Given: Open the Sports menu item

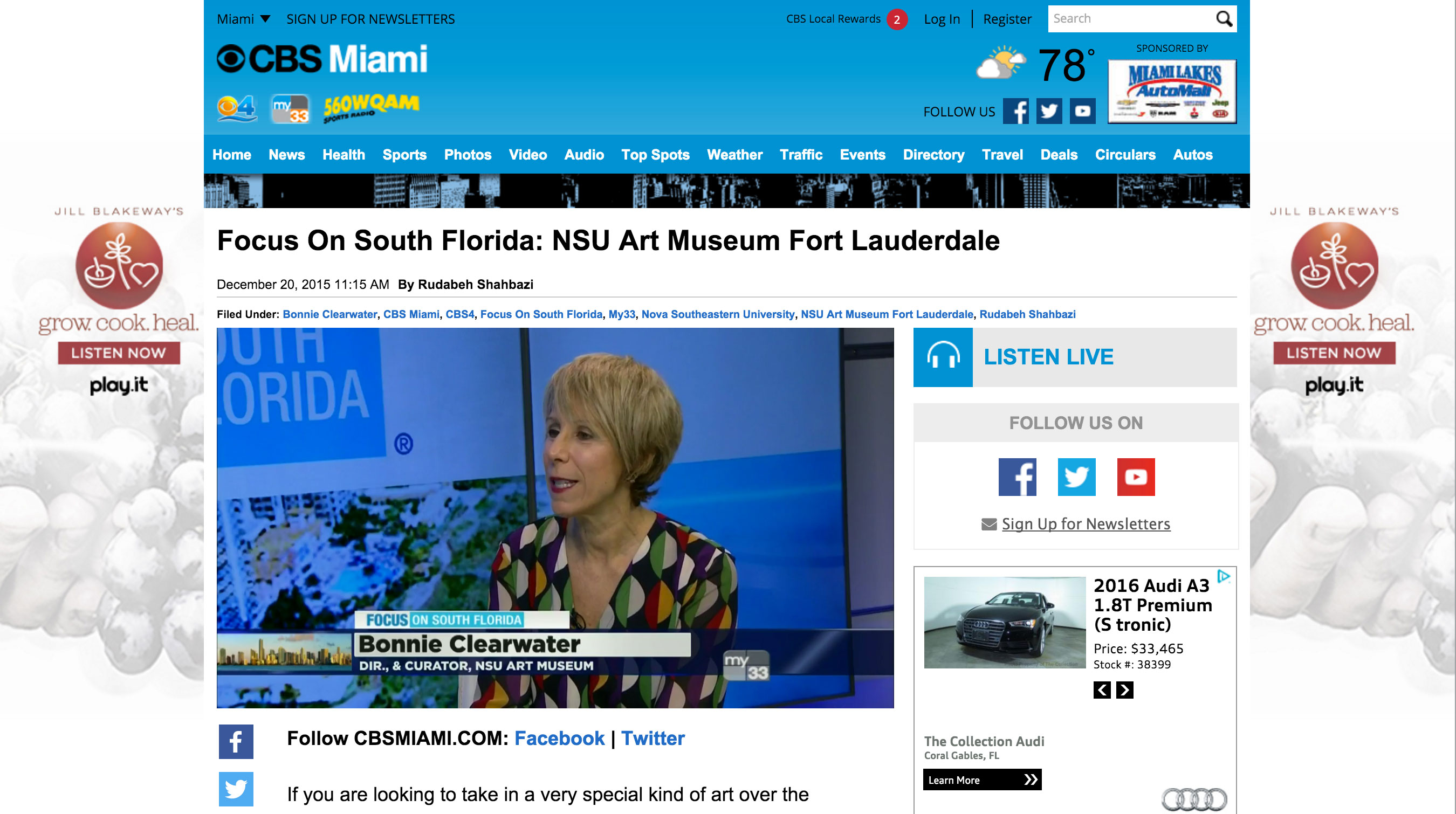Looking at the screenshot, I should click(x=404, y=155).
